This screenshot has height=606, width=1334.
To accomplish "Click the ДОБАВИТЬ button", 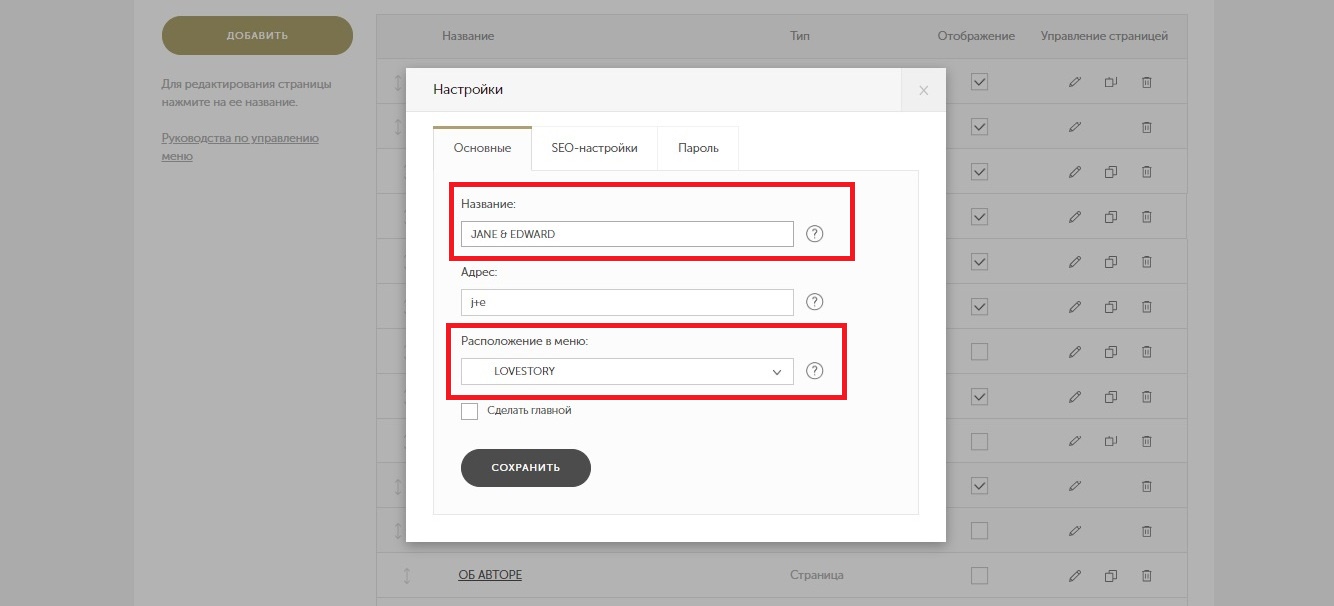I will coord(257,35).
